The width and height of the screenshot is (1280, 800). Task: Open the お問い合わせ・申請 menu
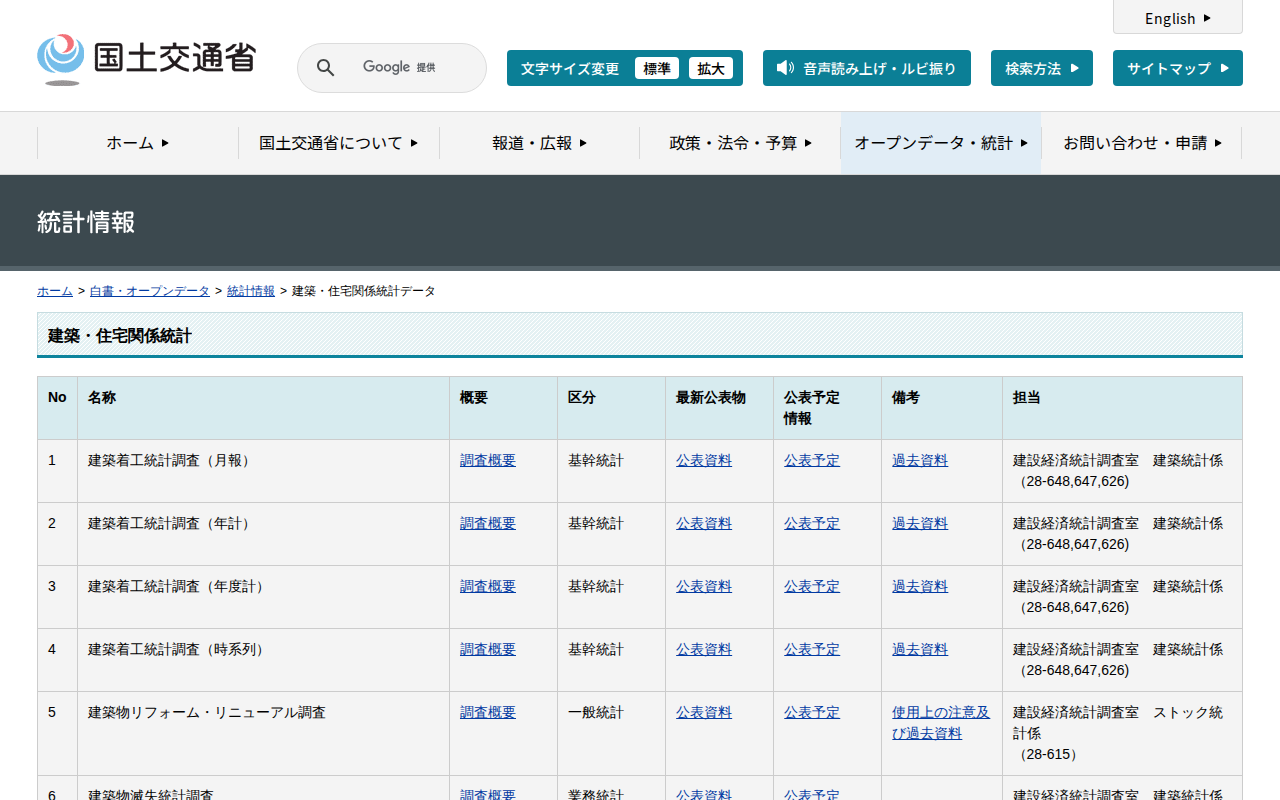[x=1141, y=143]
